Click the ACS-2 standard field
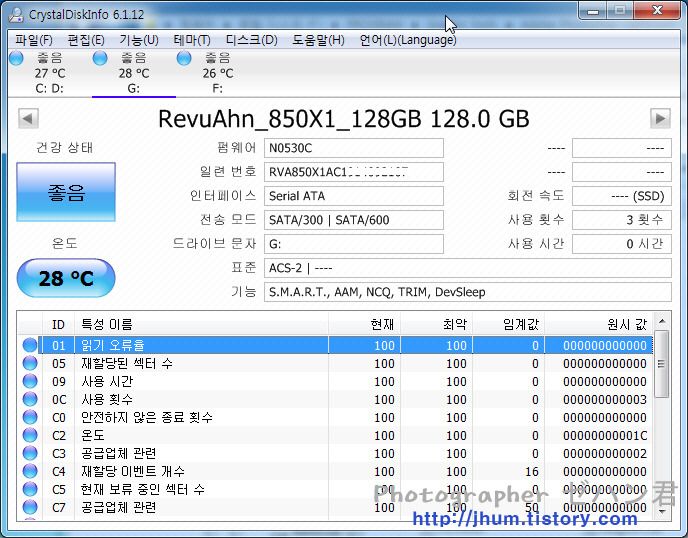Viewport: 688px width, 538px height. (x=468, y=268)
